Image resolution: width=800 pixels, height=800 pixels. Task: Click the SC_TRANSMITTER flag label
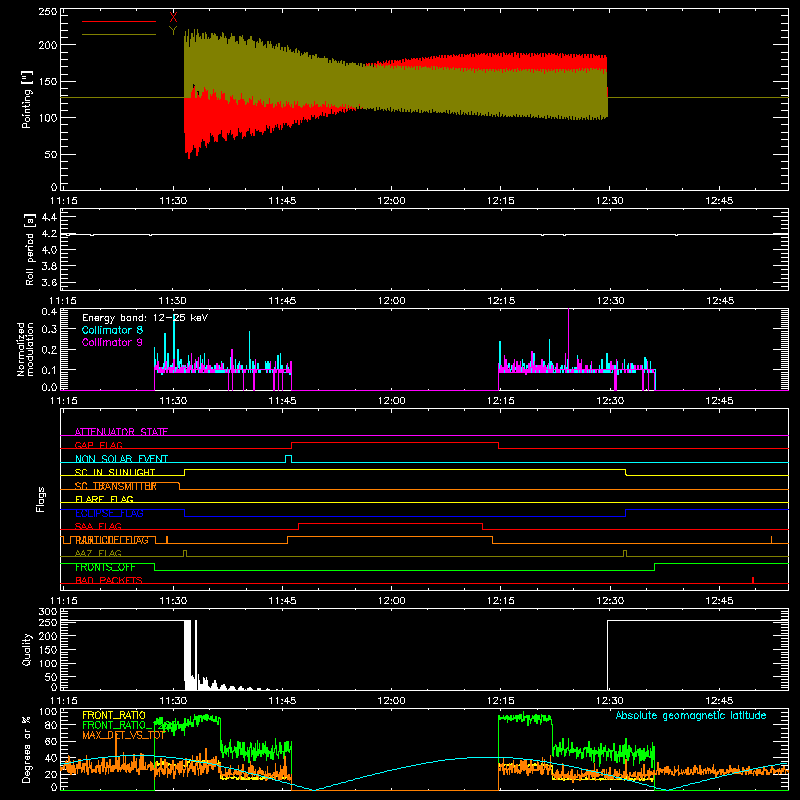click(116, 486)
